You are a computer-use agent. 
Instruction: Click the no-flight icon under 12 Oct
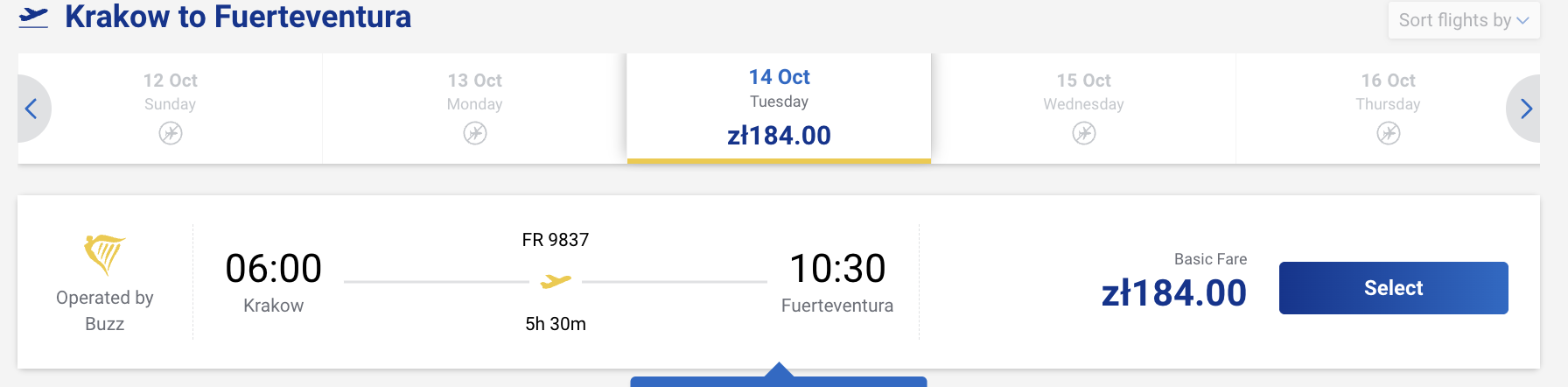pos(171,133)
